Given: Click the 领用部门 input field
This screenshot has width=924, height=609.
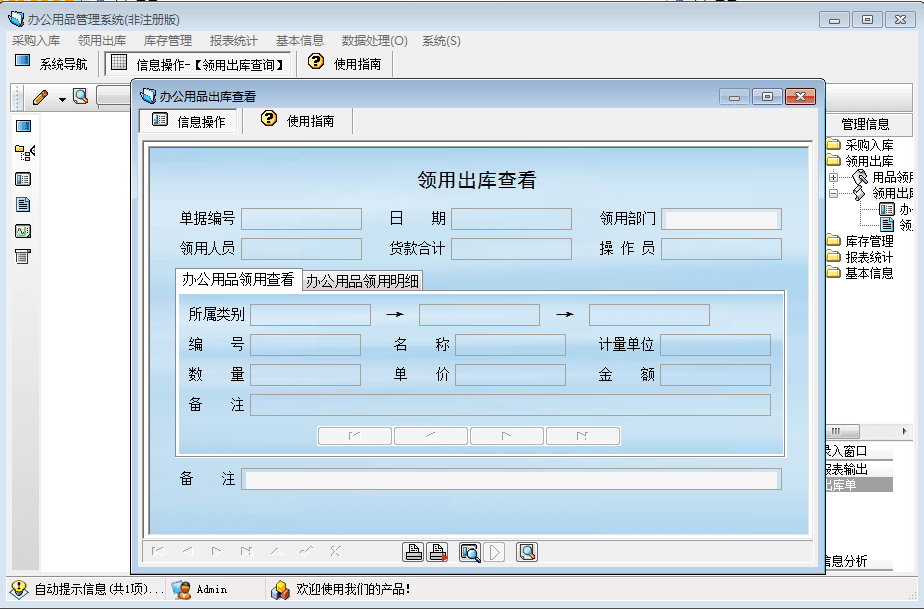Looking at the screenshot, I should click(721, 219).
